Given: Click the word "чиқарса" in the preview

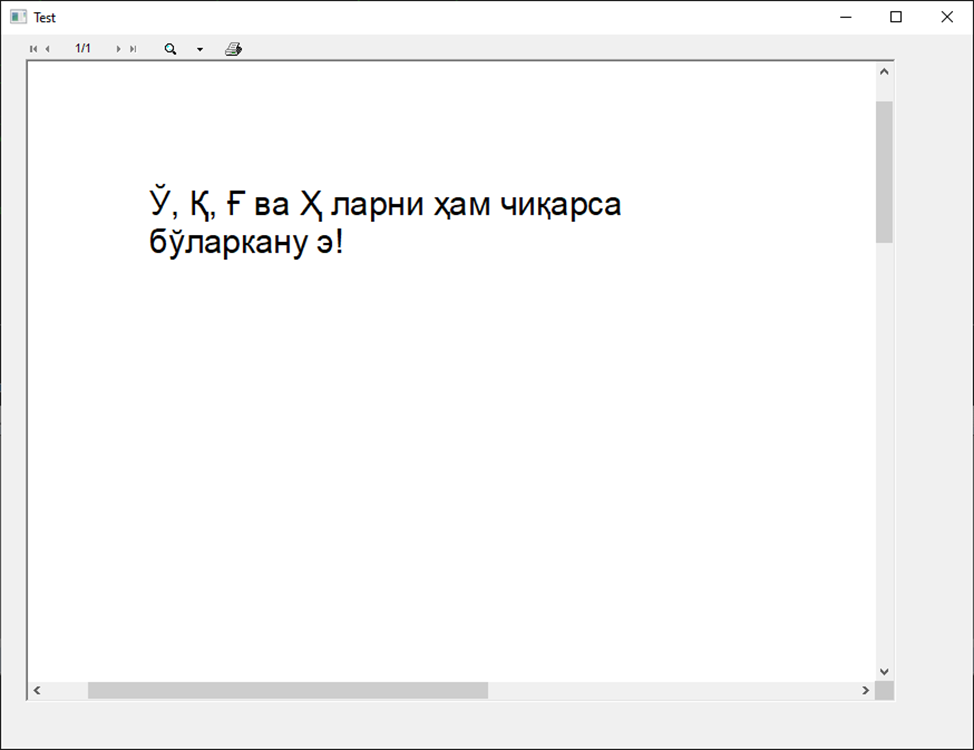Looking at the screenshot, I should coord(561,204).
